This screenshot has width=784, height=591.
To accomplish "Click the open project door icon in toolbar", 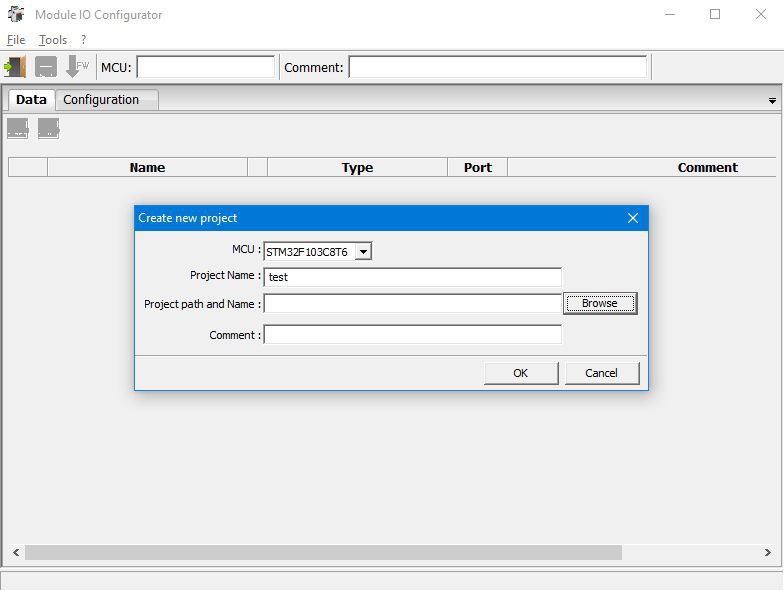I will (15, 66).
